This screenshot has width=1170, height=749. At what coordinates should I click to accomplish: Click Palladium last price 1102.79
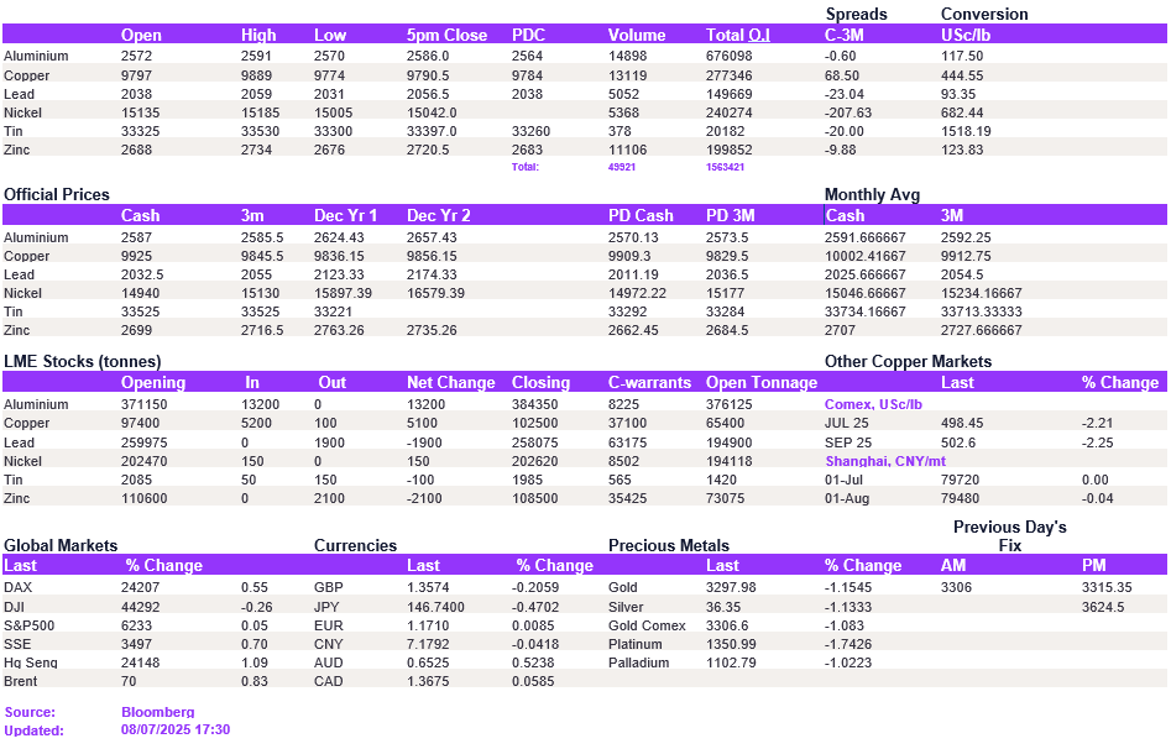(x=731, y=662)
